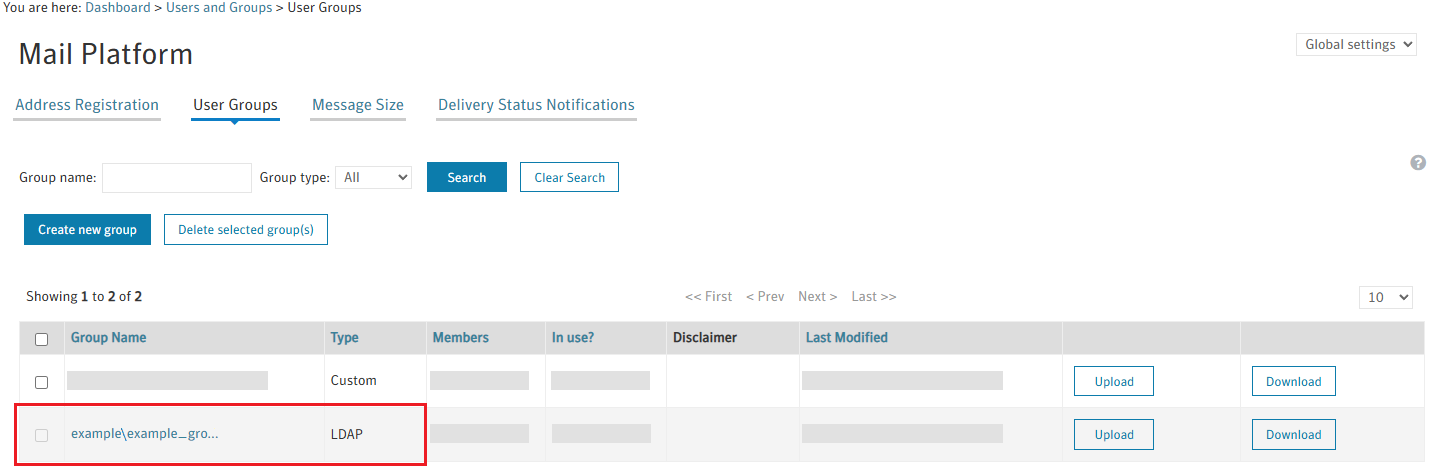
Task: Open the Message Size tab
Action: pyautogui.click(x=358, y=105)
